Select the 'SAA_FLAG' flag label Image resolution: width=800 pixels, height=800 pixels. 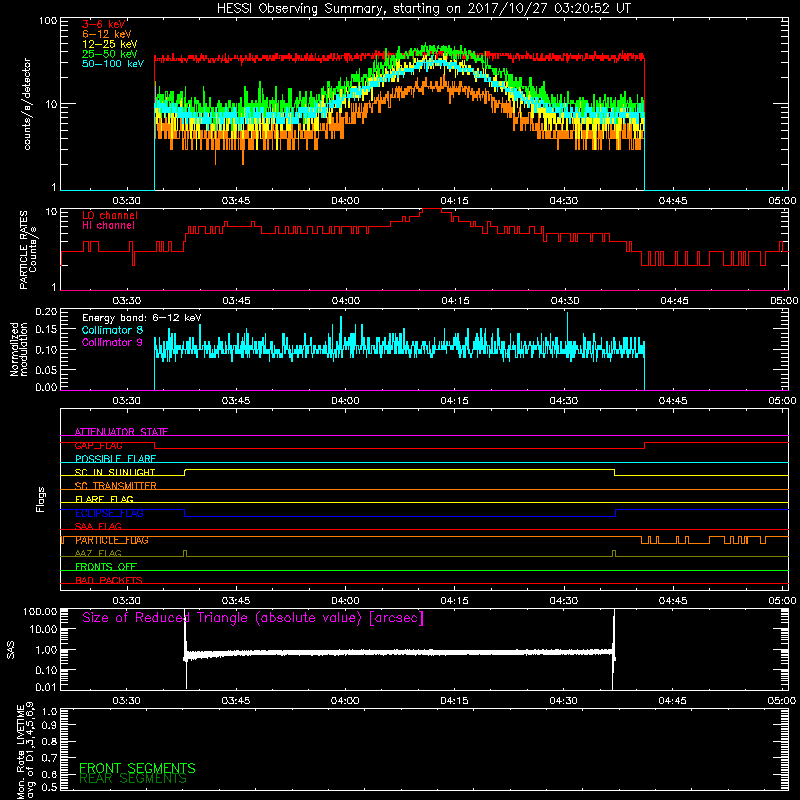click(x=98, y=527)
